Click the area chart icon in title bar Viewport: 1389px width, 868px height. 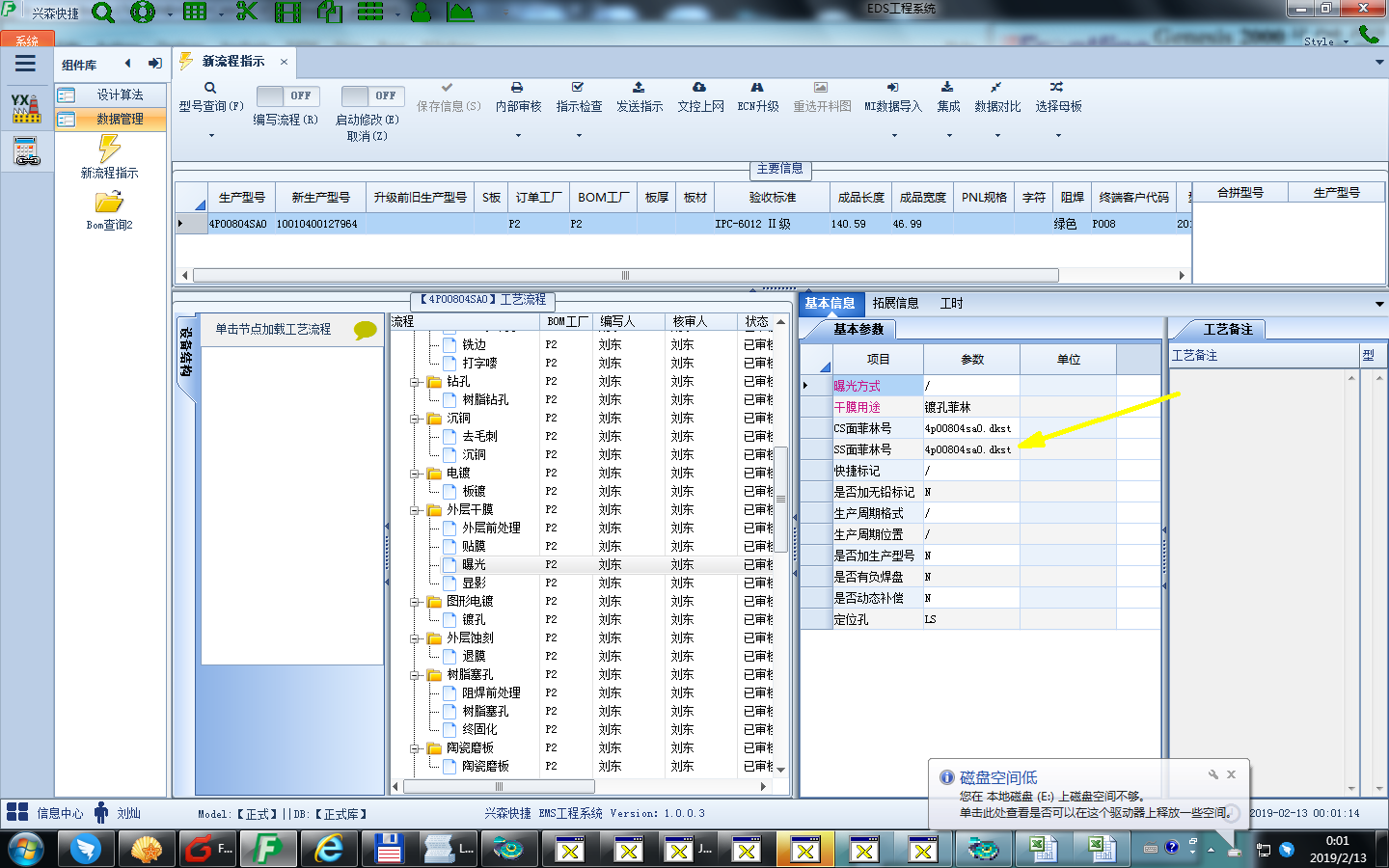460,12
